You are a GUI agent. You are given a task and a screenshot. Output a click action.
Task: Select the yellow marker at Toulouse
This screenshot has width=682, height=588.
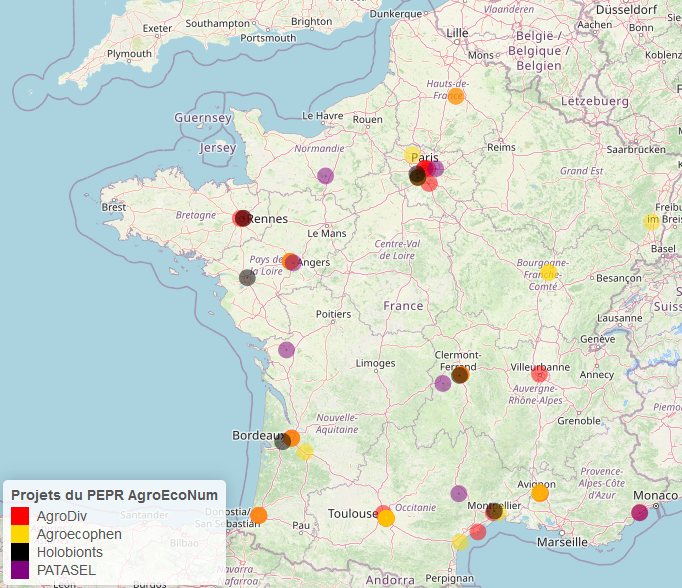386,518
